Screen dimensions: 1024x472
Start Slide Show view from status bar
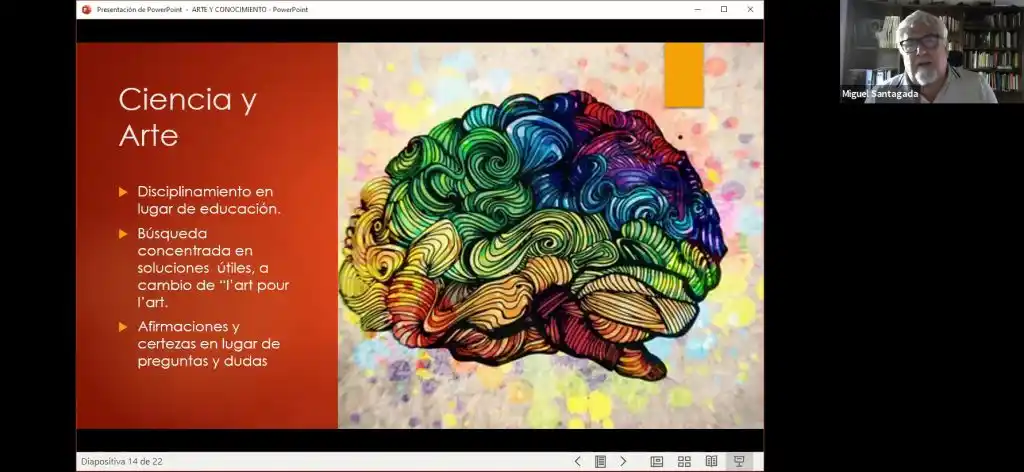pyautogui.click(x=739, y=461)
